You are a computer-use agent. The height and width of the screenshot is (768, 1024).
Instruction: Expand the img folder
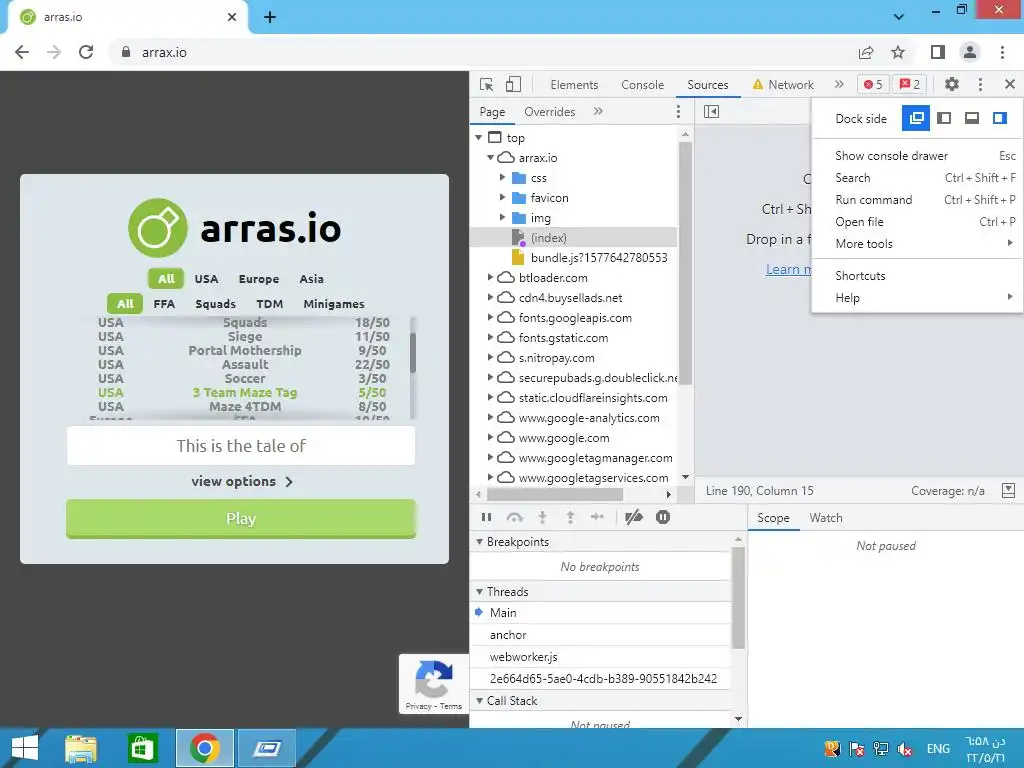(x=502, y=218)
